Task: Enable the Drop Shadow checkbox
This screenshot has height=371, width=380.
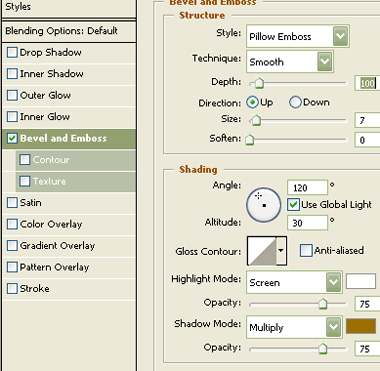Action: click(12, 52)
